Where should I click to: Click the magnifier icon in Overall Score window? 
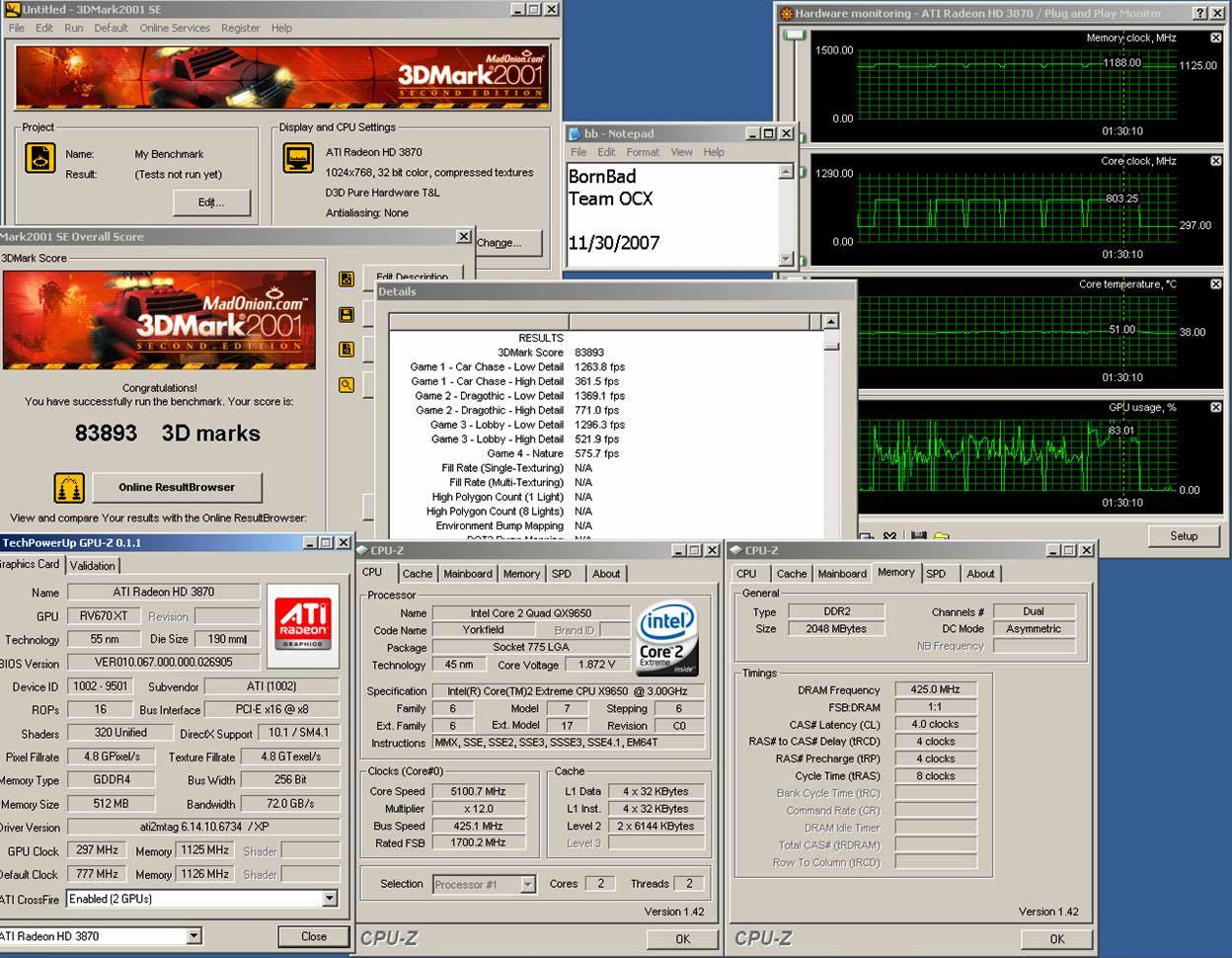pyautogui.click(x=346, y=385)
